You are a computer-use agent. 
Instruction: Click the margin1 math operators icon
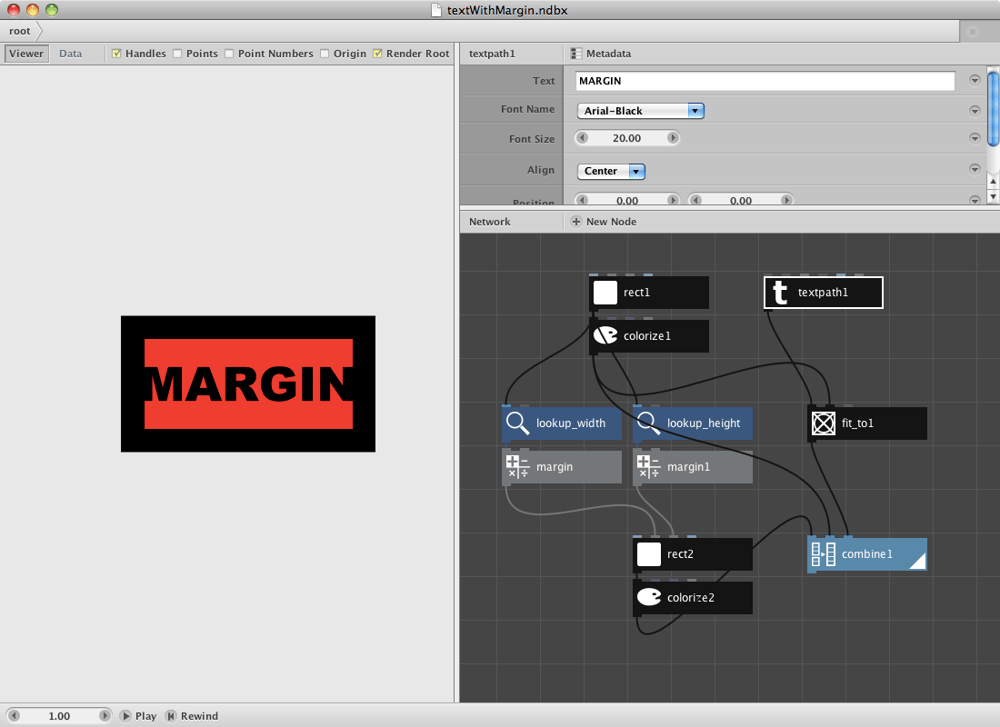click(x=649, y=467)
